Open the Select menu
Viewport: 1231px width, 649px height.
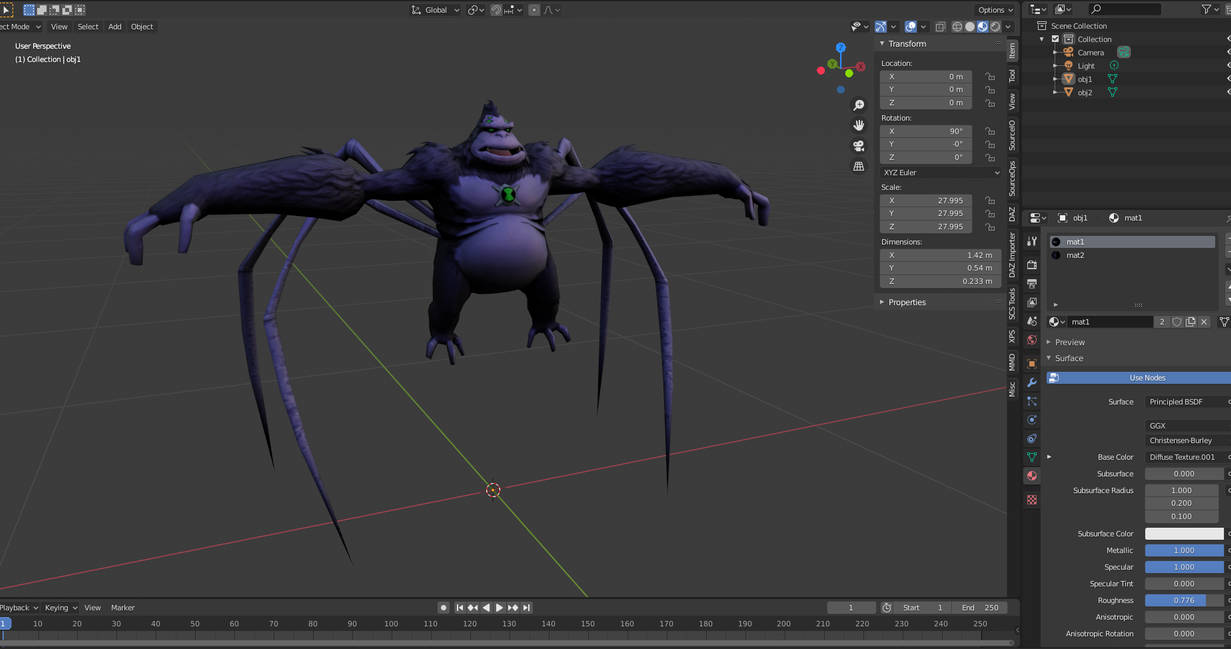click(88, 27)
